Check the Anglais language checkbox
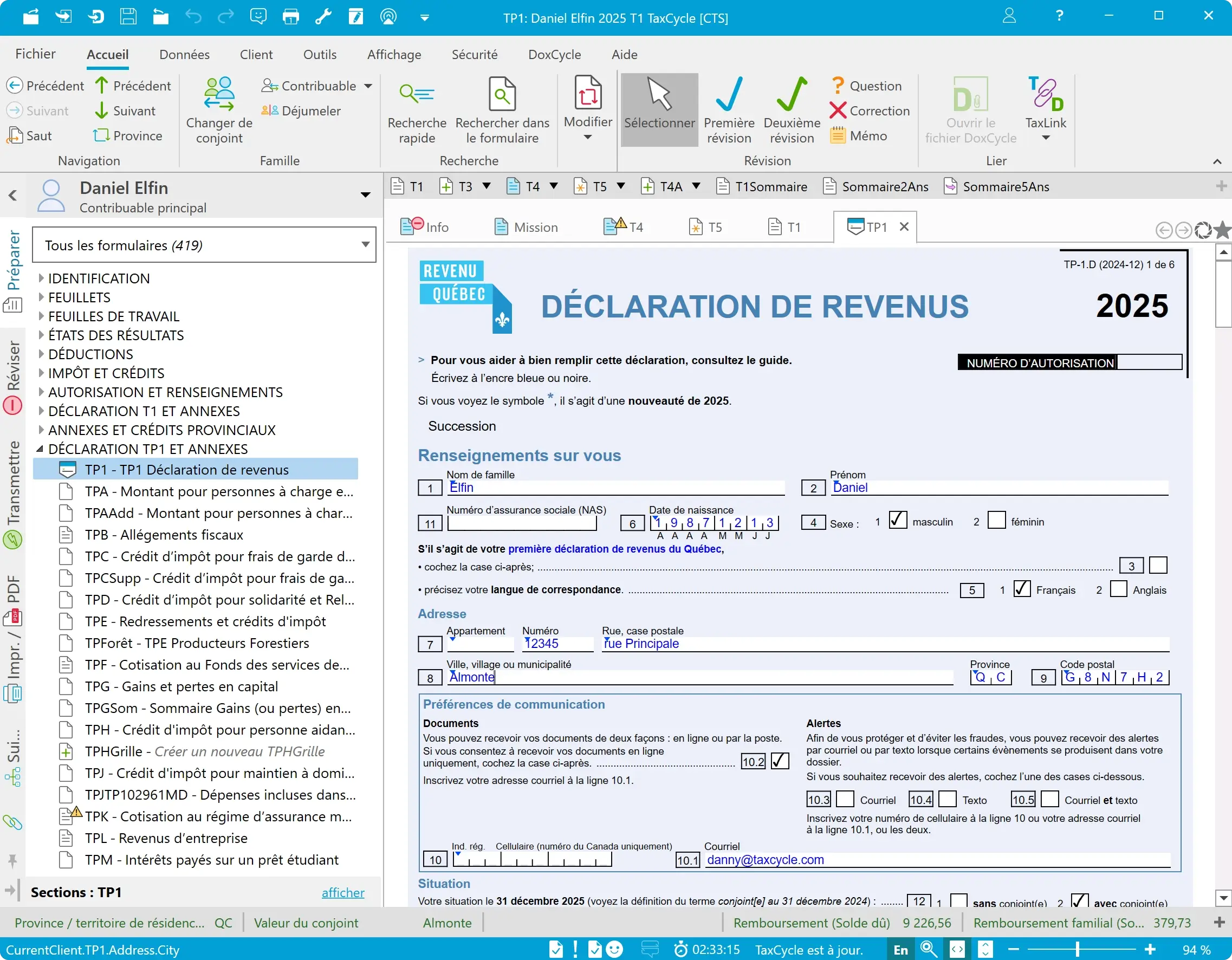 tap(1118, 589)
